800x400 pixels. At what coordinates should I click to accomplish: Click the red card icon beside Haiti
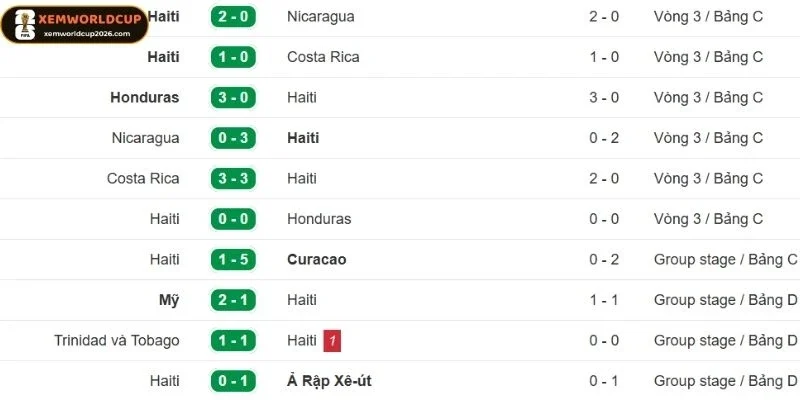pos(332,341)
